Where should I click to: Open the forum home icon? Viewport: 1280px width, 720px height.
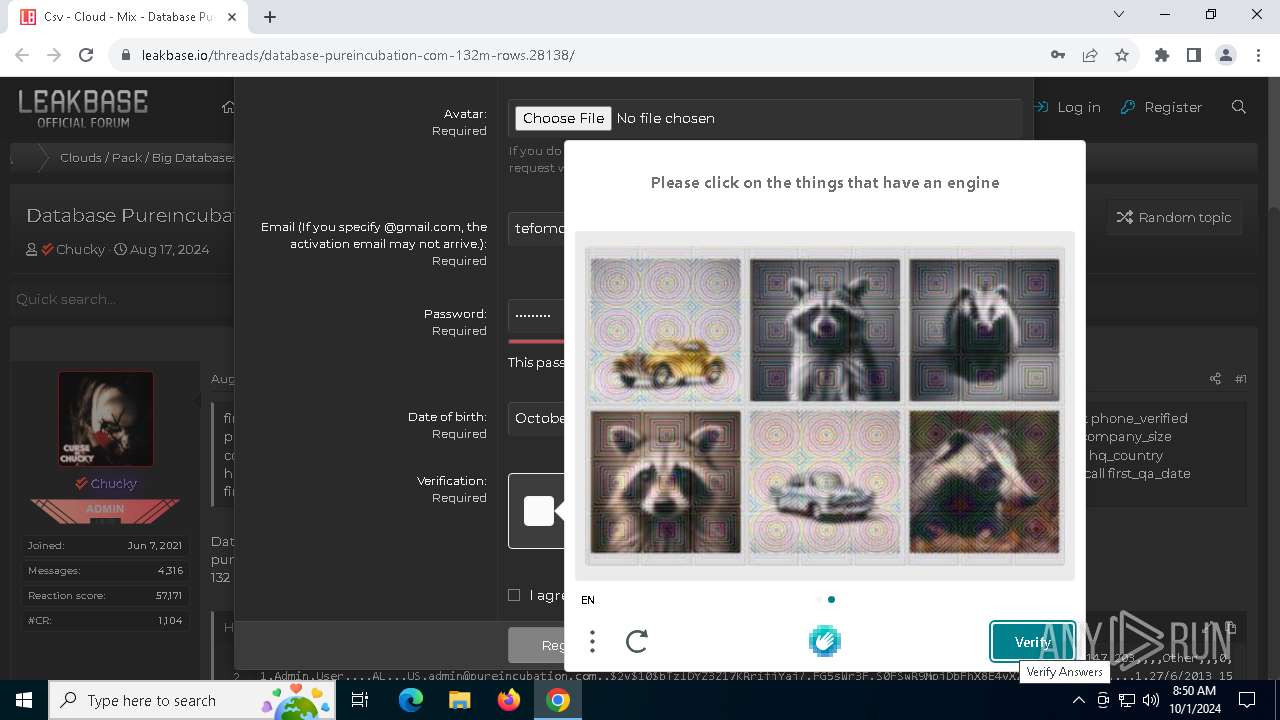click(228, 107)
